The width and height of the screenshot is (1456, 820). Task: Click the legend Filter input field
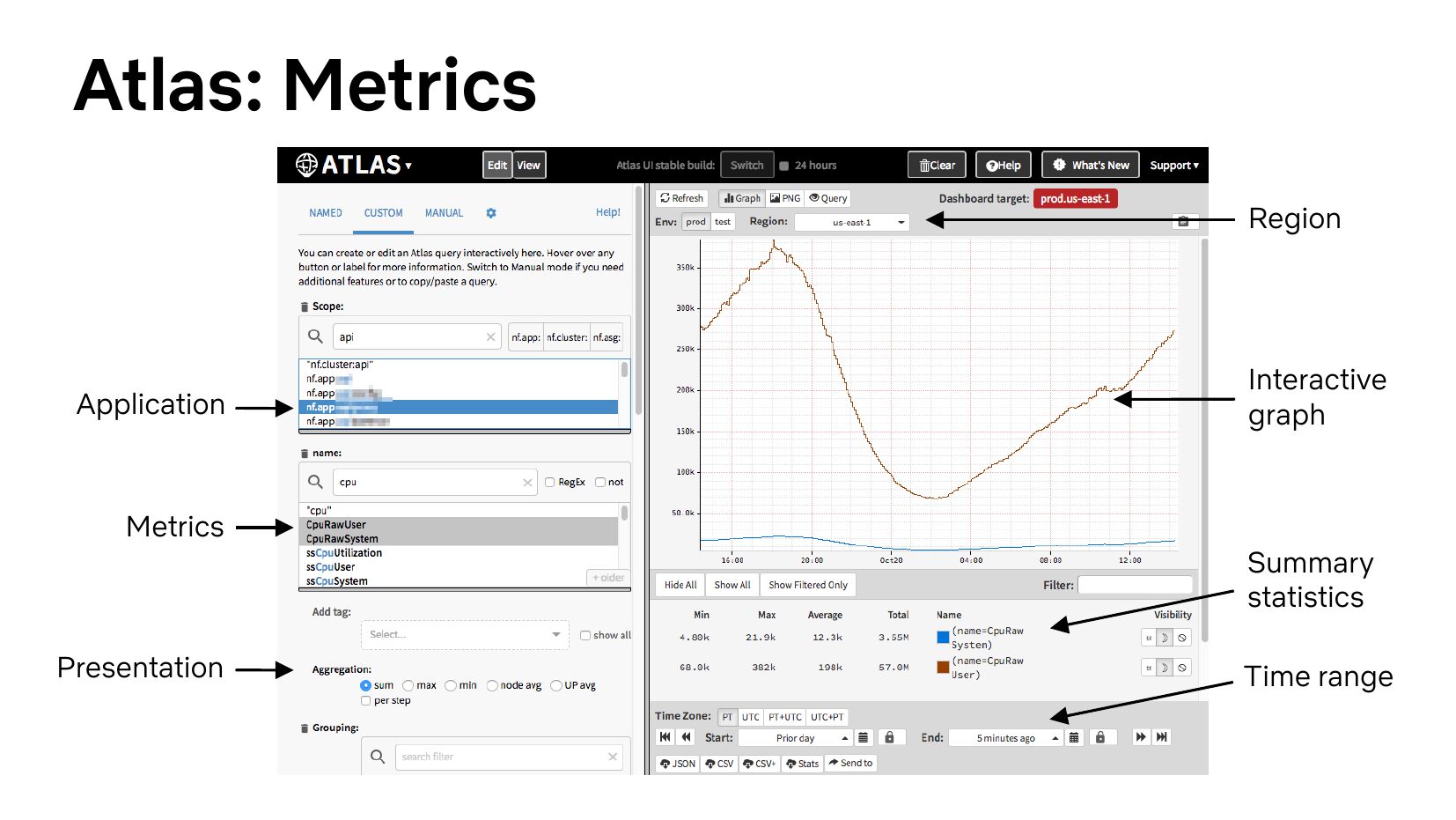(1135, 585)
